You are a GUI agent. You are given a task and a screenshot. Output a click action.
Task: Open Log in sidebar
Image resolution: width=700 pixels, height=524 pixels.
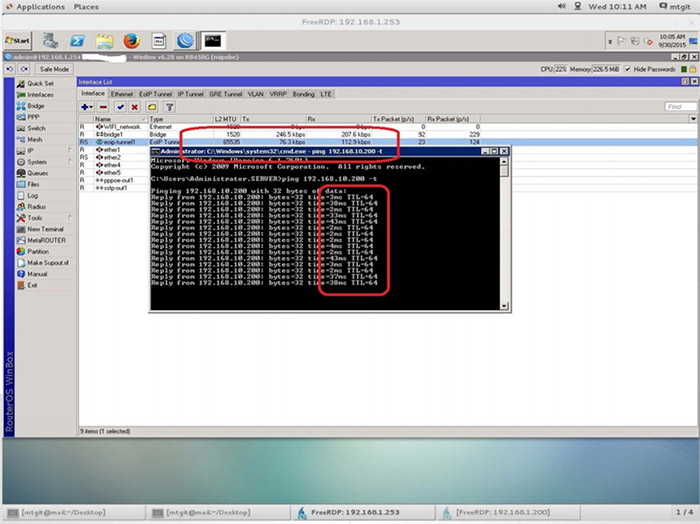33,195
